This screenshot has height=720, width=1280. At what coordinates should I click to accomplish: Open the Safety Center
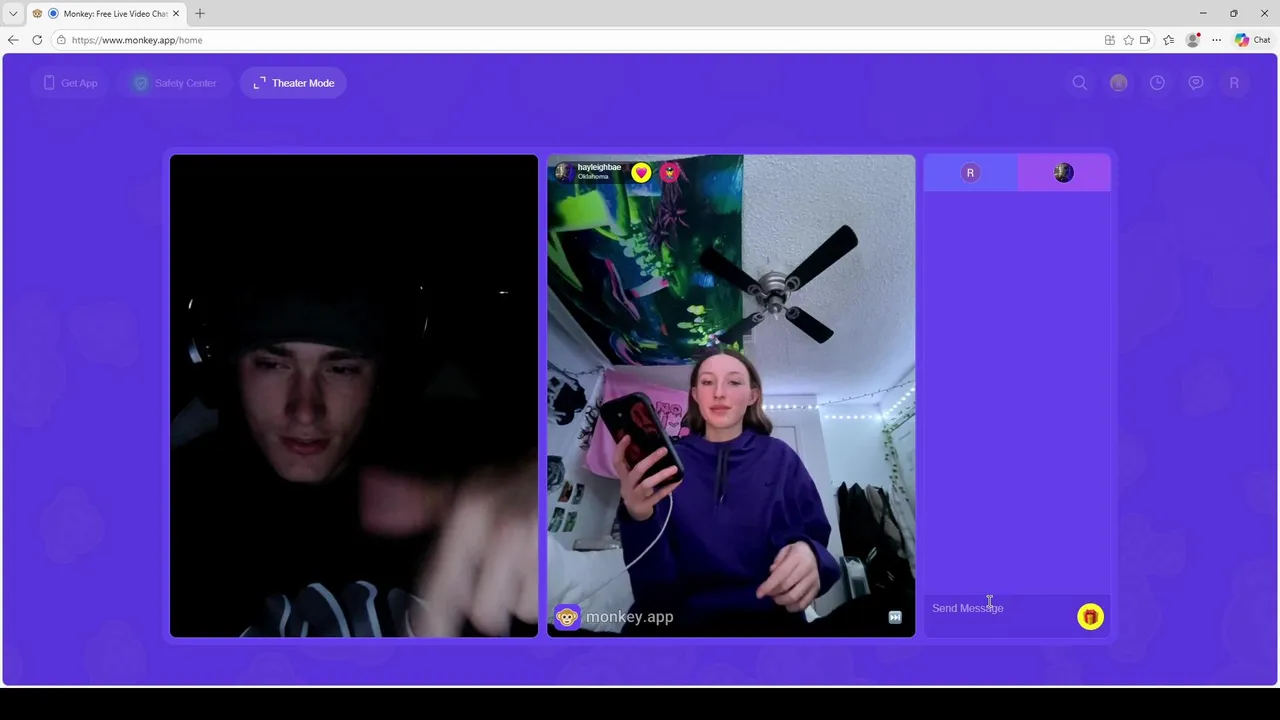175,83
